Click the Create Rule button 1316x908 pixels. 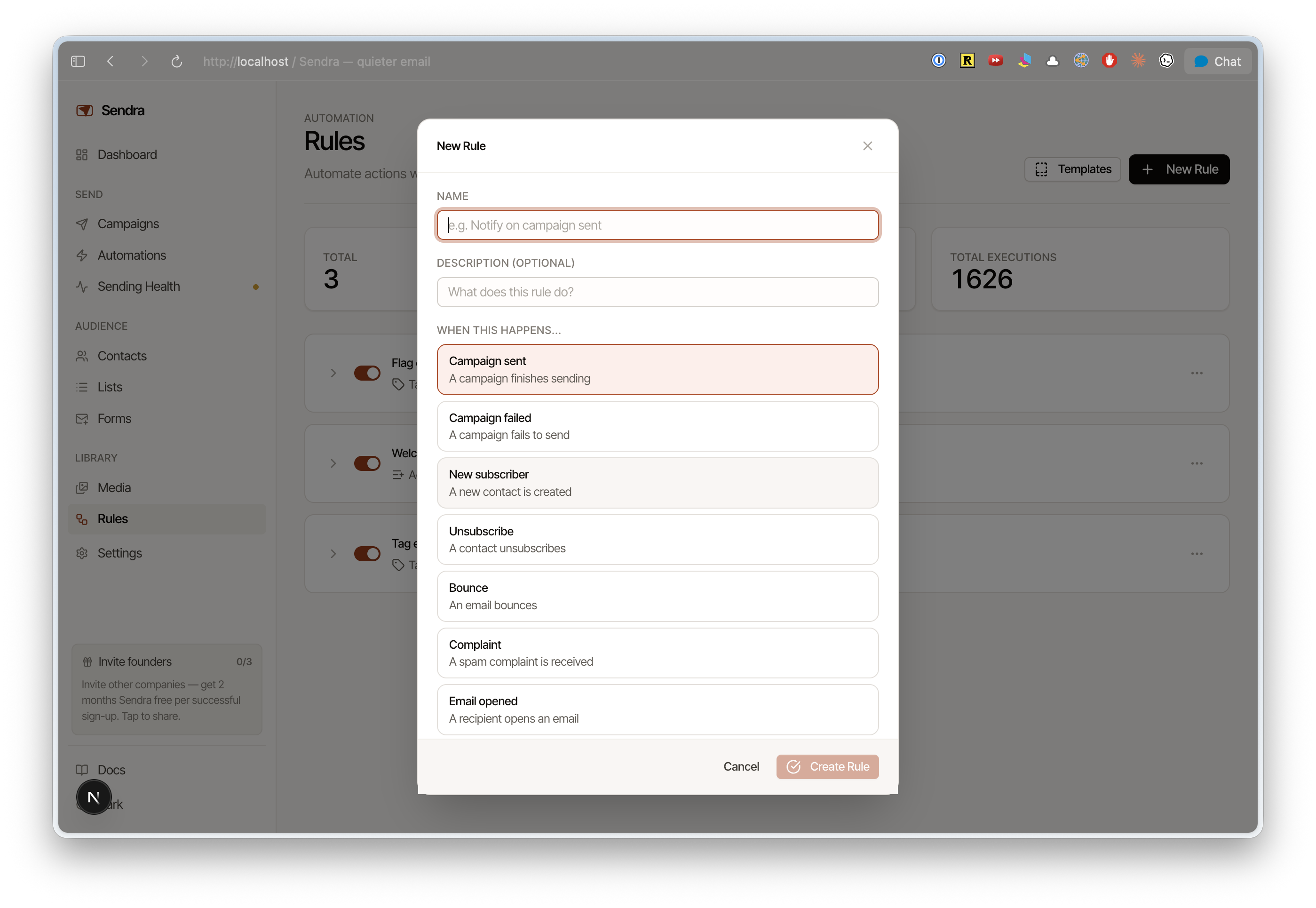(x=827, y=767)
